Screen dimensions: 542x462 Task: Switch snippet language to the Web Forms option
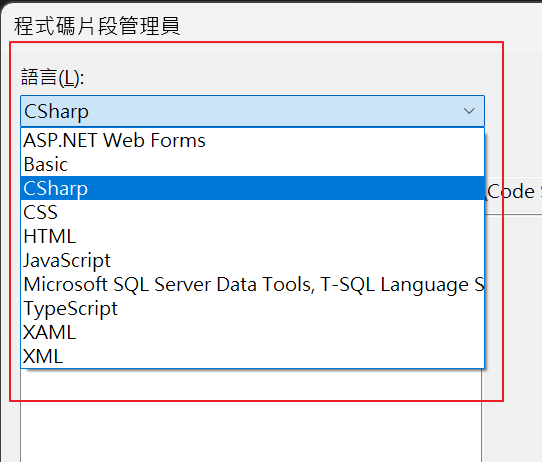point(252,140)
